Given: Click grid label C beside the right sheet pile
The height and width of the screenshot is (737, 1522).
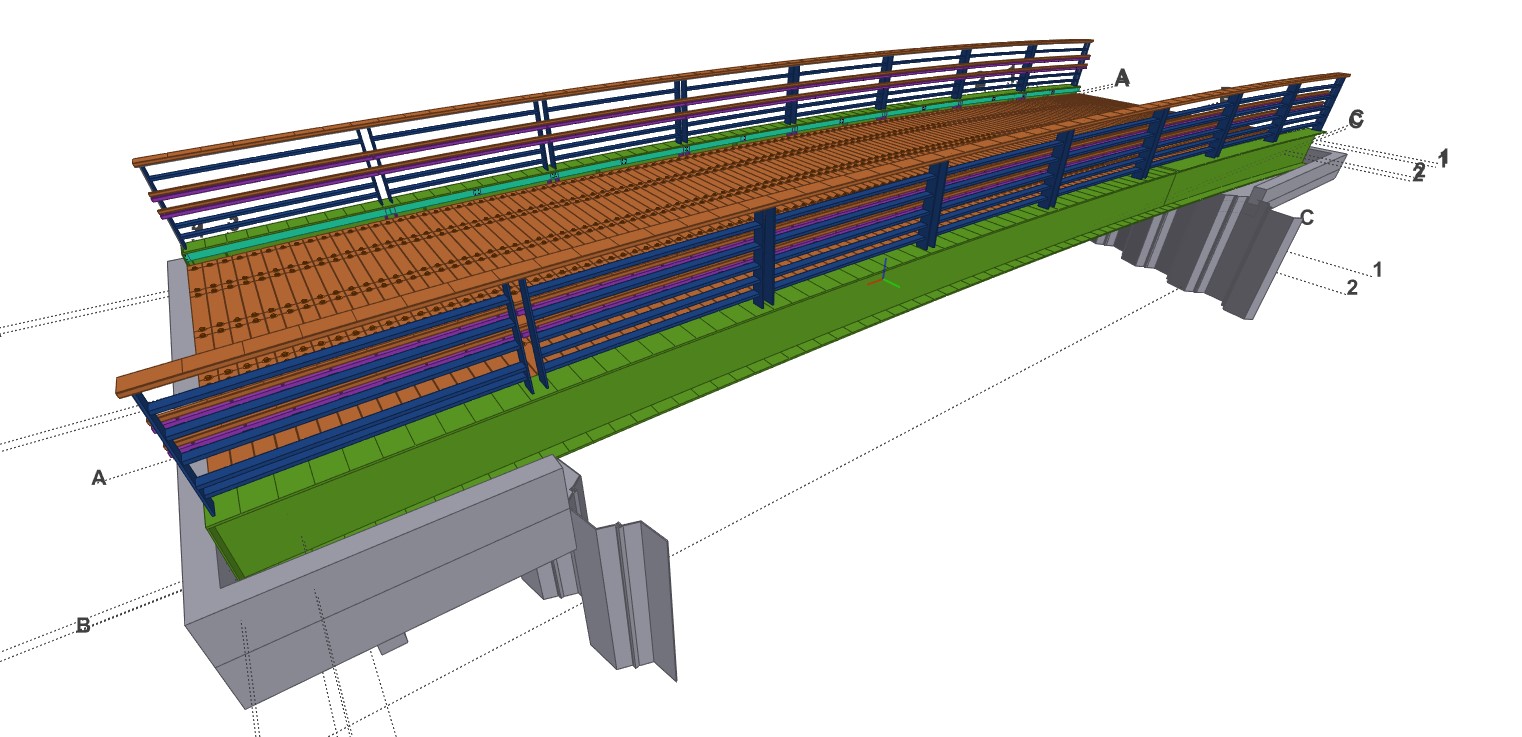Looking at the screenshot, I should click(x=1307, y=217).
